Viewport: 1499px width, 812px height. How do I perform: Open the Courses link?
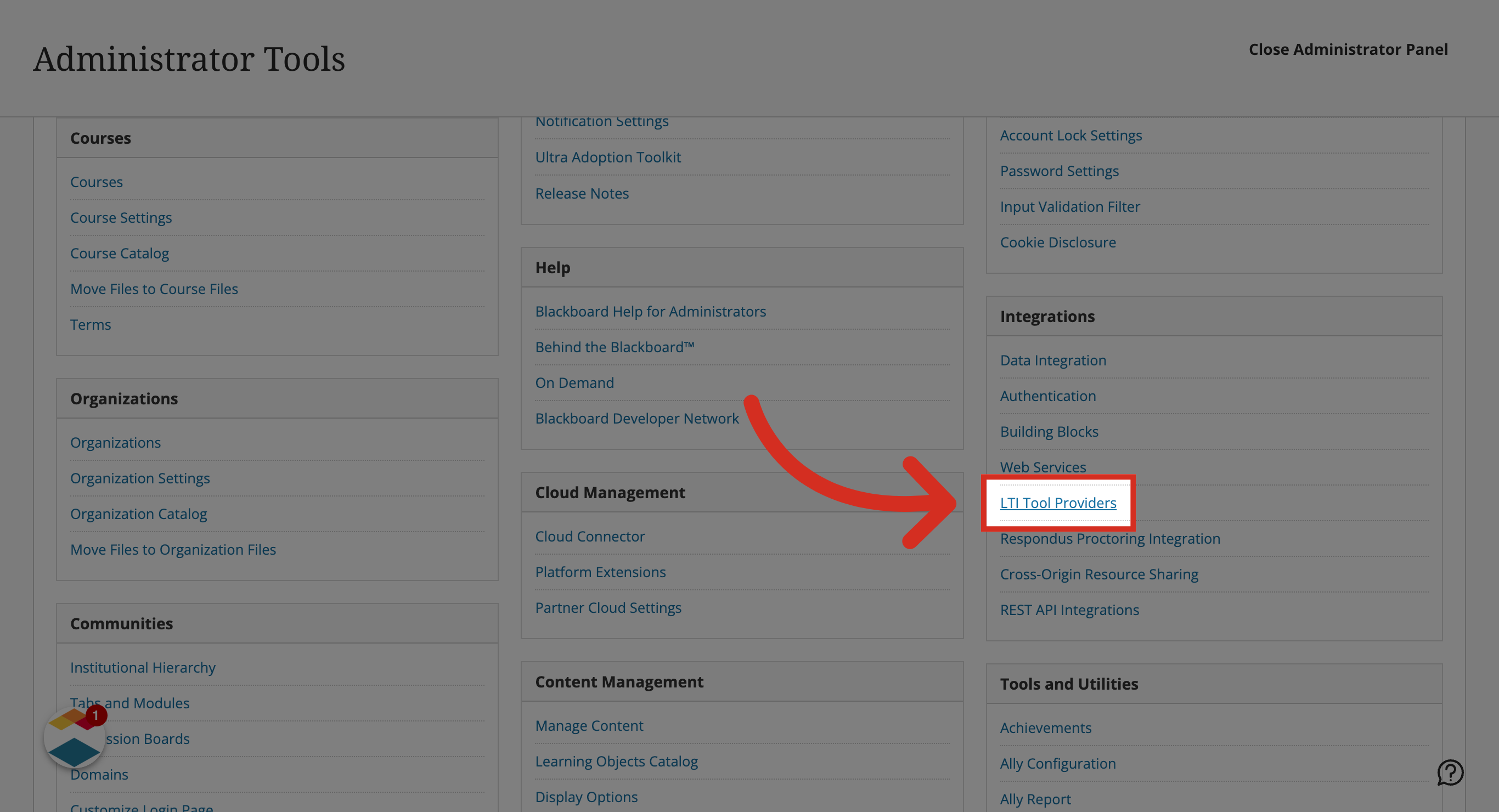pyautogui.click(x=97, y=182)
